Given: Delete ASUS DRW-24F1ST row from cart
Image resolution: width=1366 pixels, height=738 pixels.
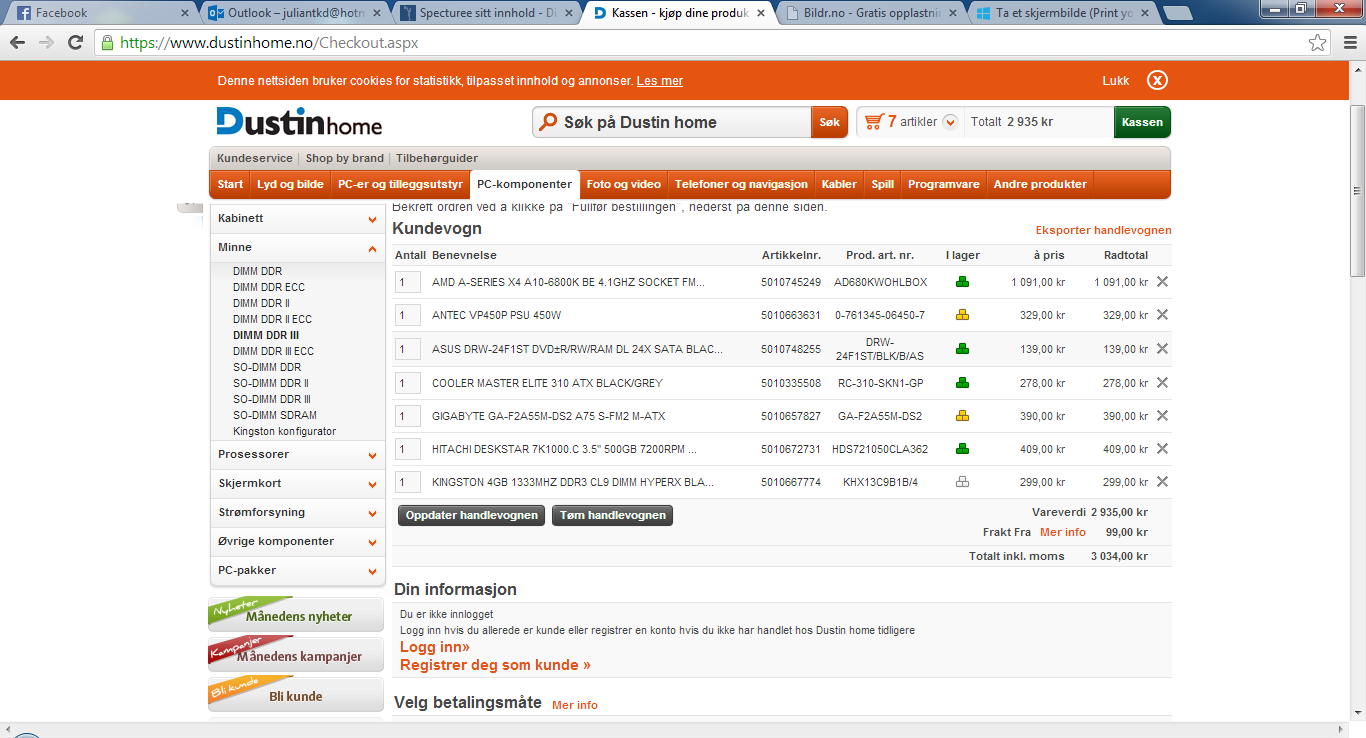Looking at the screenshot, I should (x=1162, y=349).
